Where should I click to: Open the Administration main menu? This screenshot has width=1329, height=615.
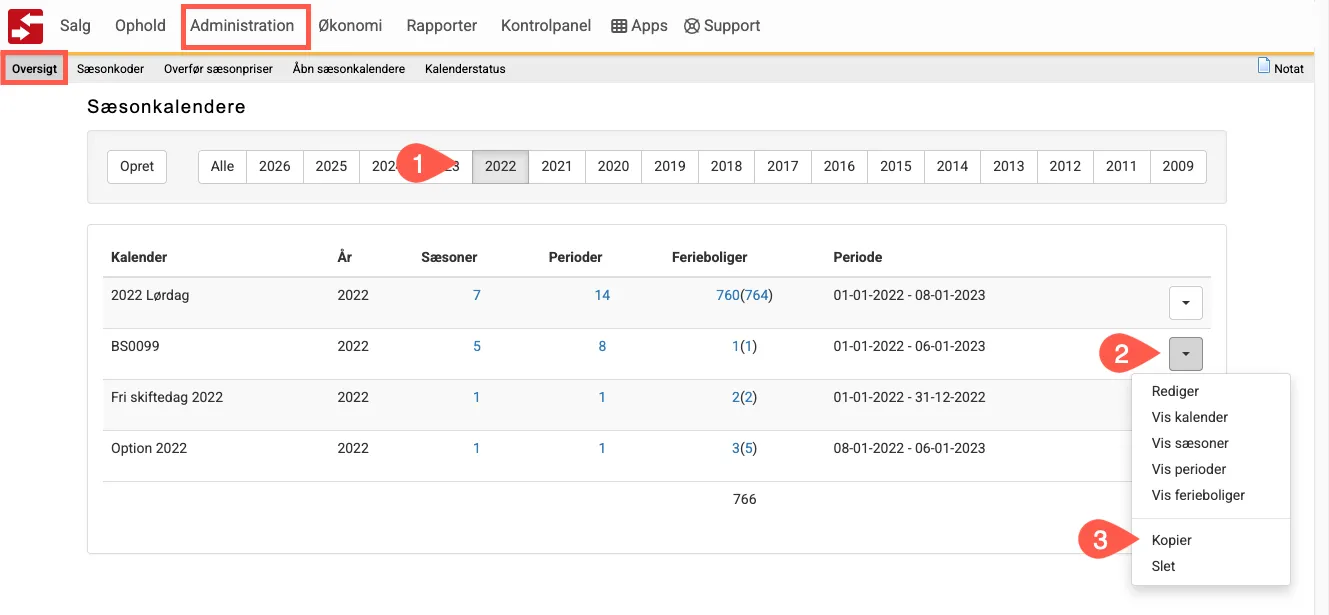(242, 26)
